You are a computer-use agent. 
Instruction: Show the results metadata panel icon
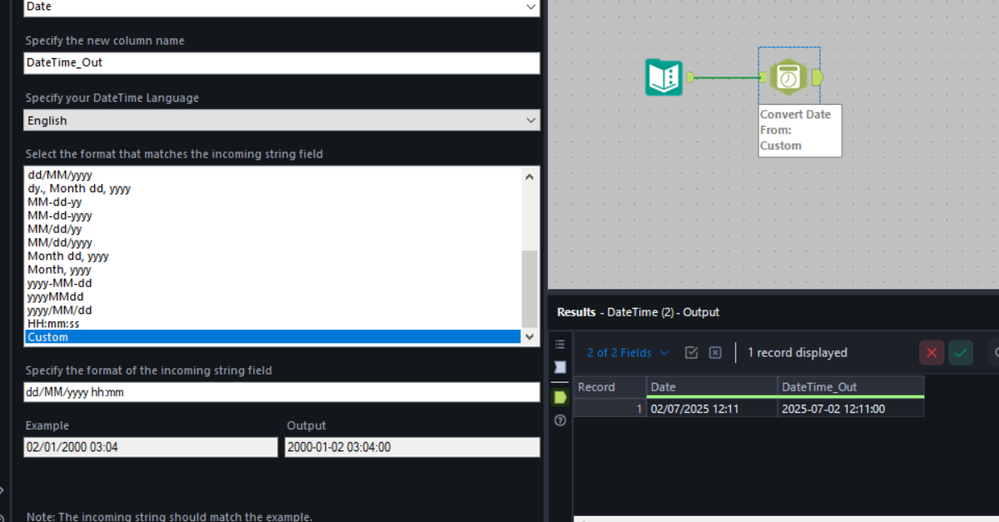560,367
